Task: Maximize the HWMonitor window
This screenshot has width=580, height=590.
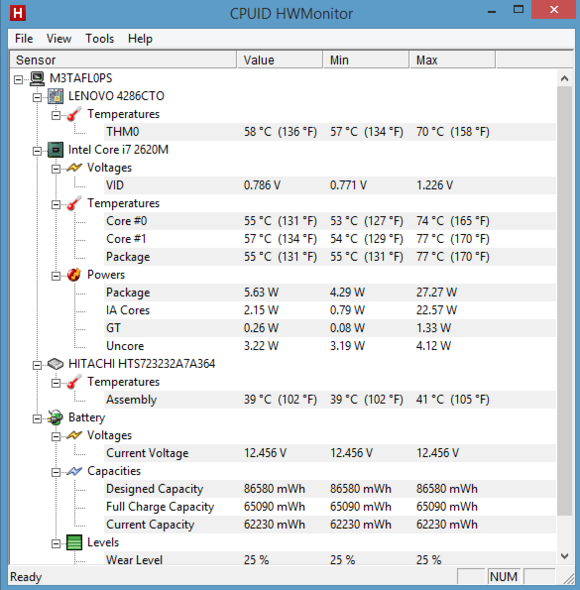Action: (519, 9)
